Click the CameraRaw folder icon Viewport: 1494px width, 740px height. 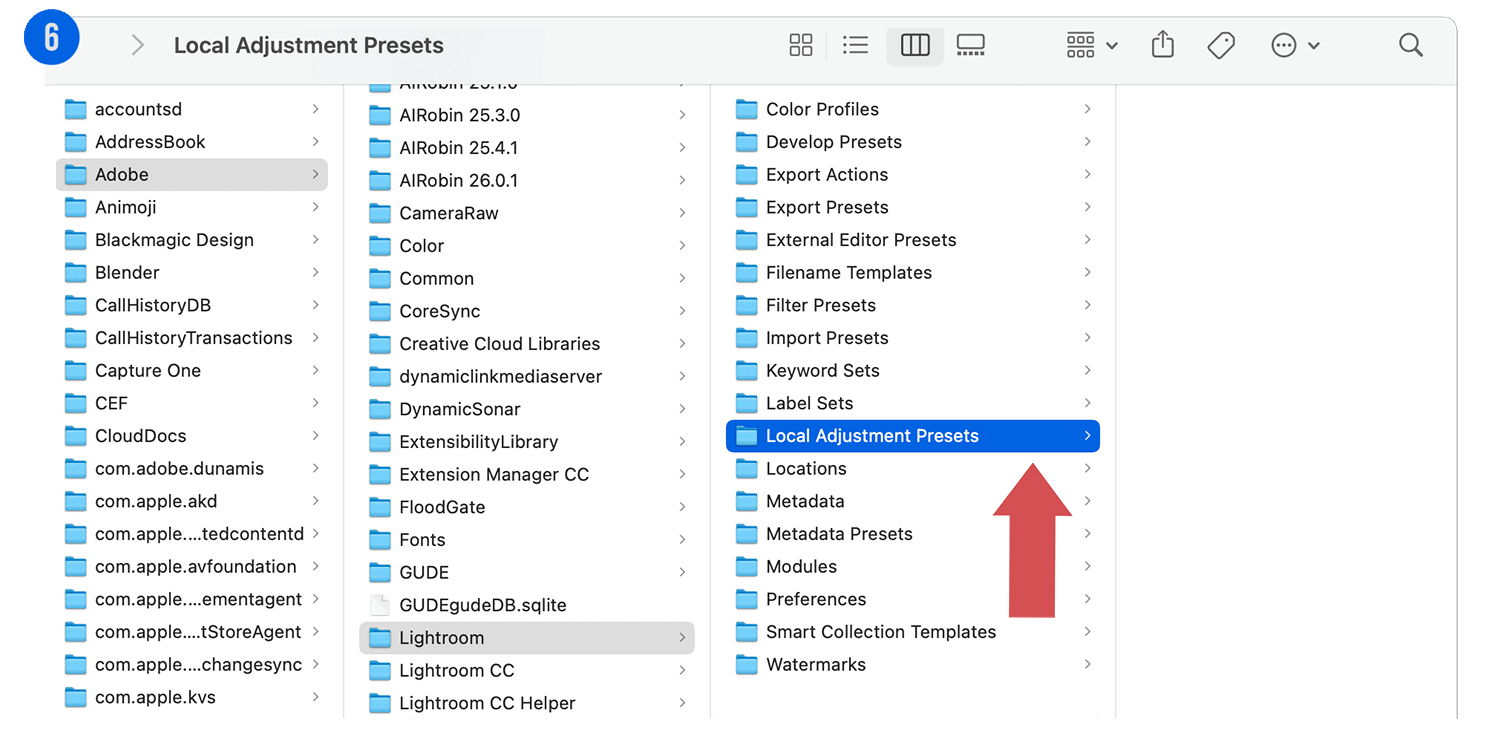coord(380,214)
